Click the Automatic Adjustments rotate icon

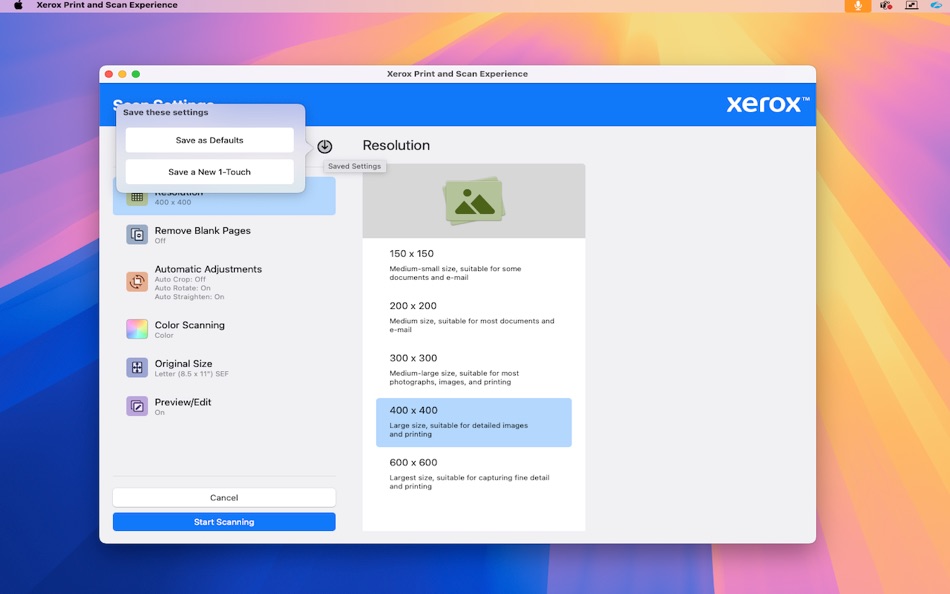click(x=137, y=281)
